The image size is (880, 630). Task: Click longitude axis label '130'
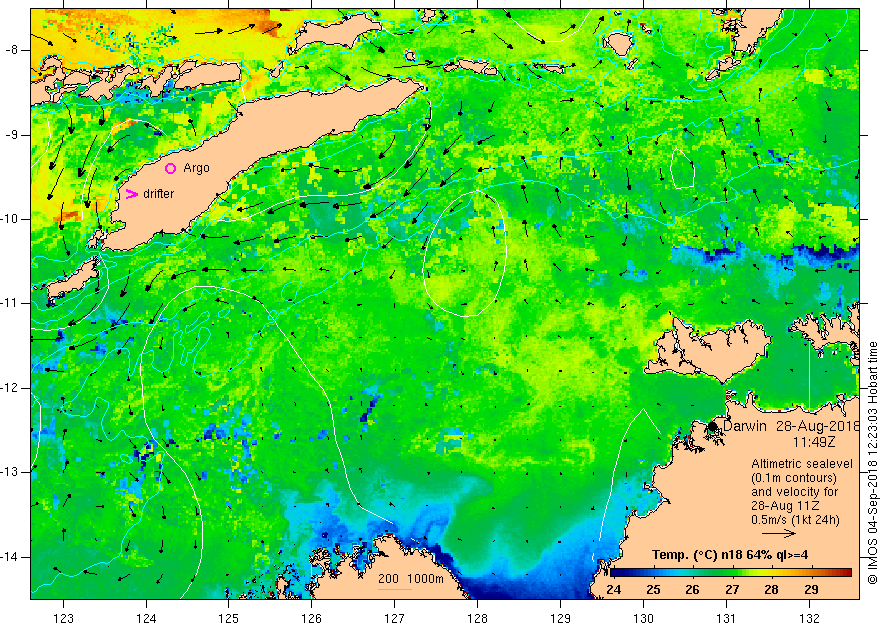pos(643,619)
